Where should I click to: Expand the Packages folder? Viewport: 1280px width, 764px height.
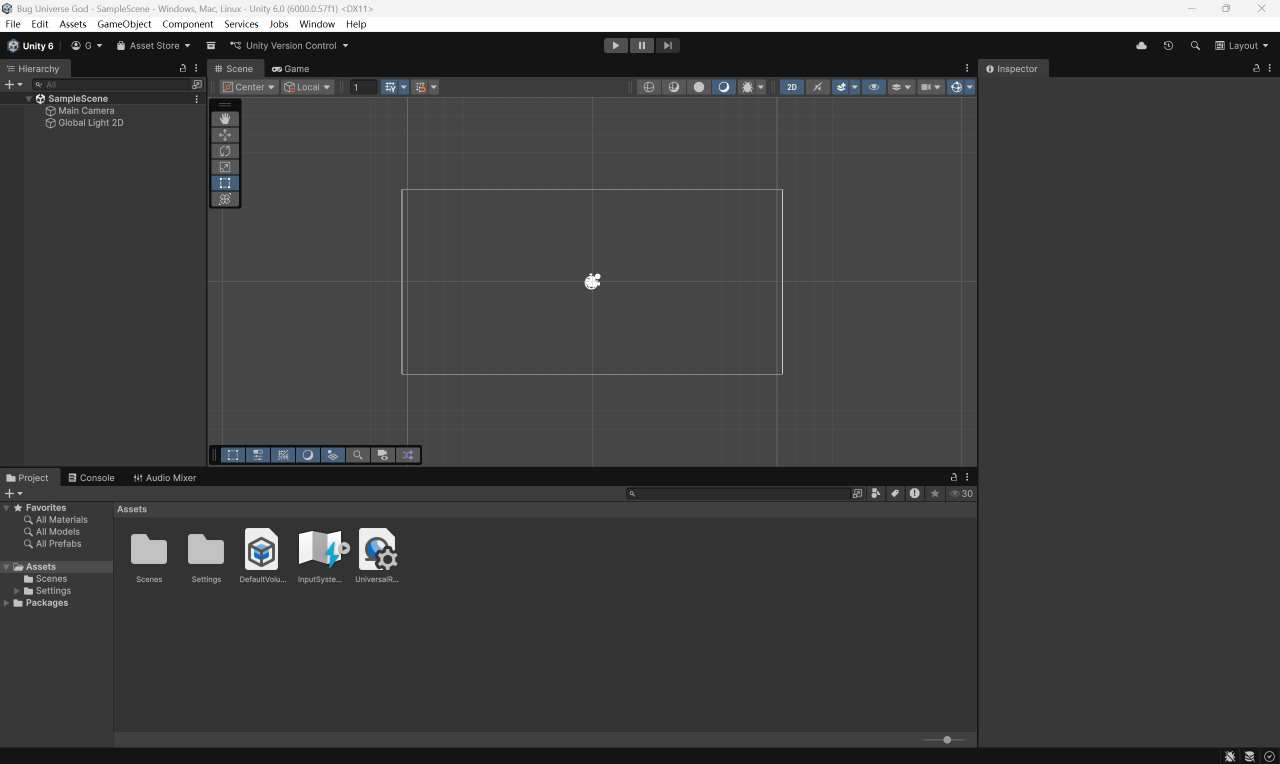click(7, 603)
